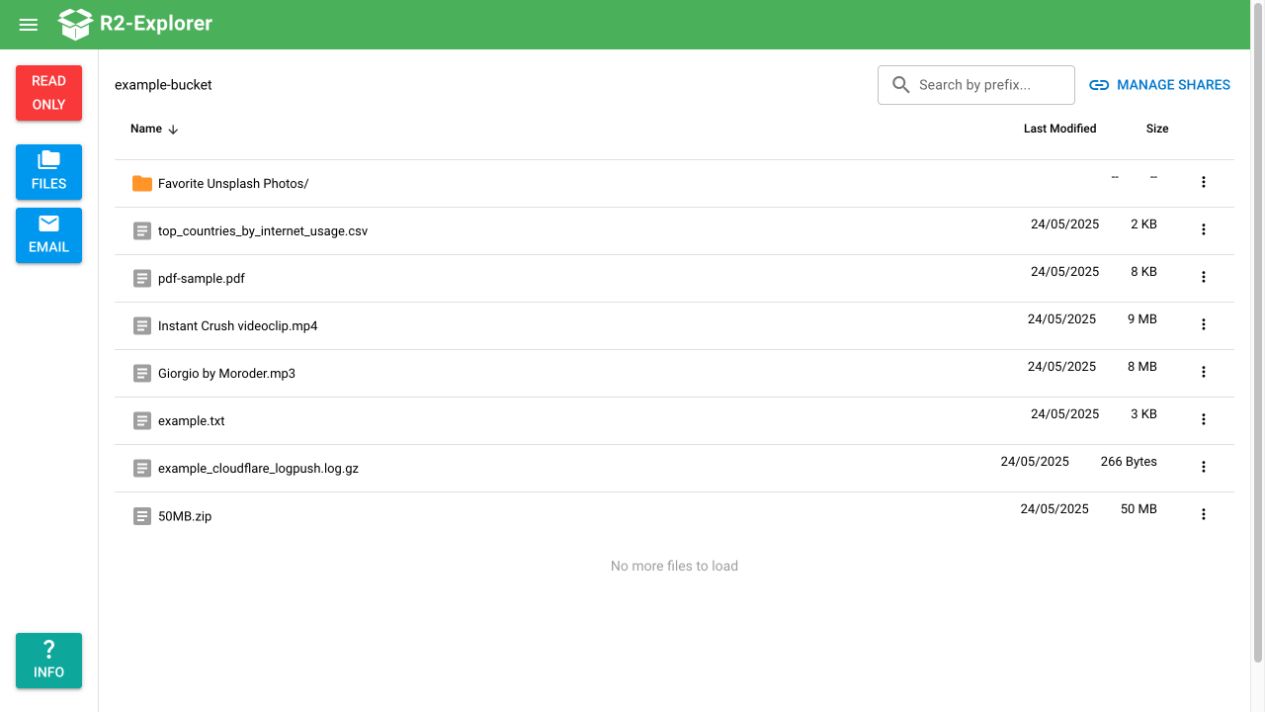Focus the Search by prefix field
Viewport: 1265px width, 712px height.
coord(976,85)
